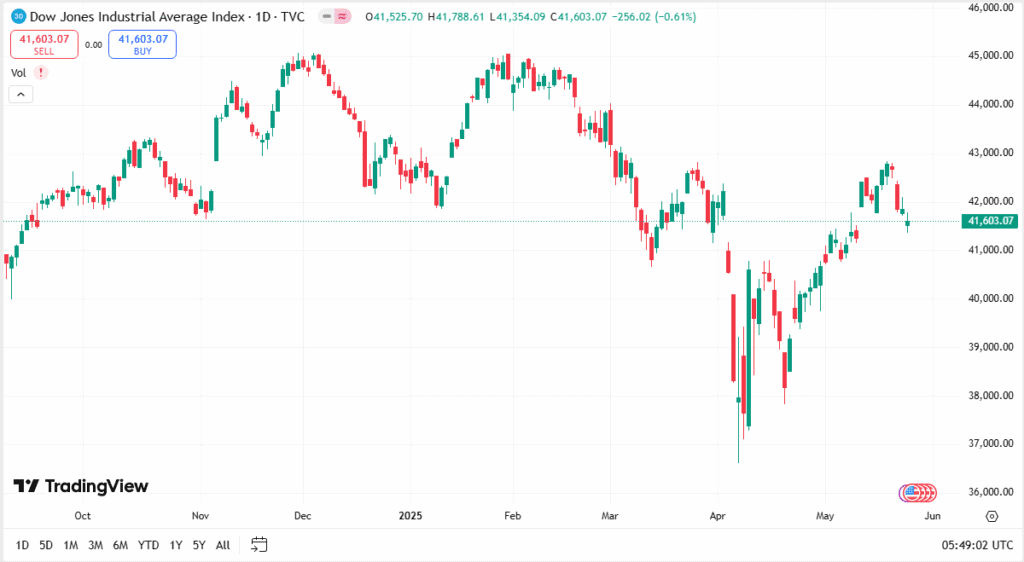Screen dimensions: 1024x562
Task: Click the Dow Jones symbol logo icon
Action: 18,17
